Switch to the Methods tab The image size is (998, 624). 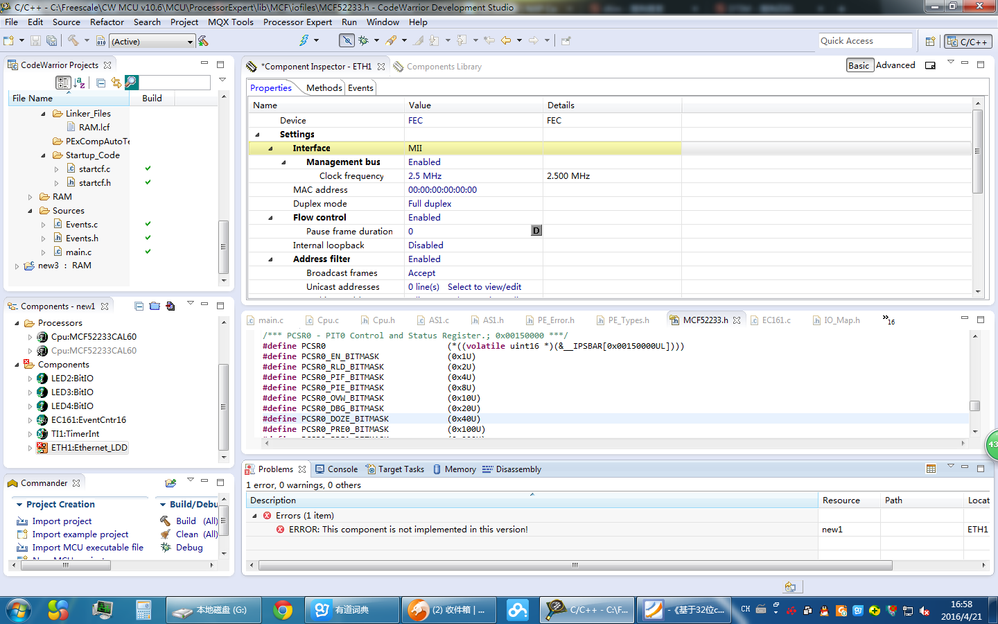point(324,88)
